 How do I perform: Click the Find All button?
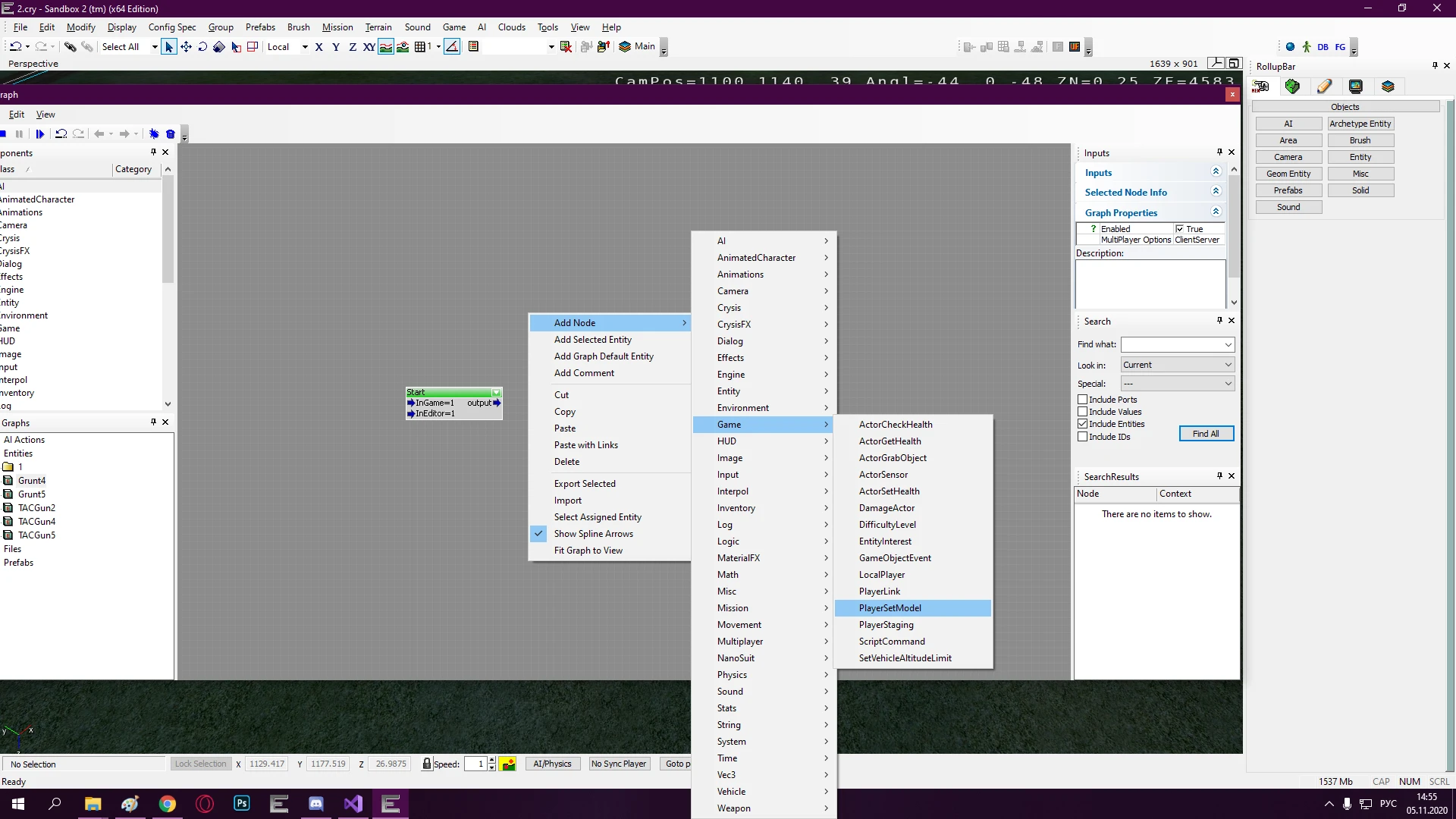point(1206,434)
